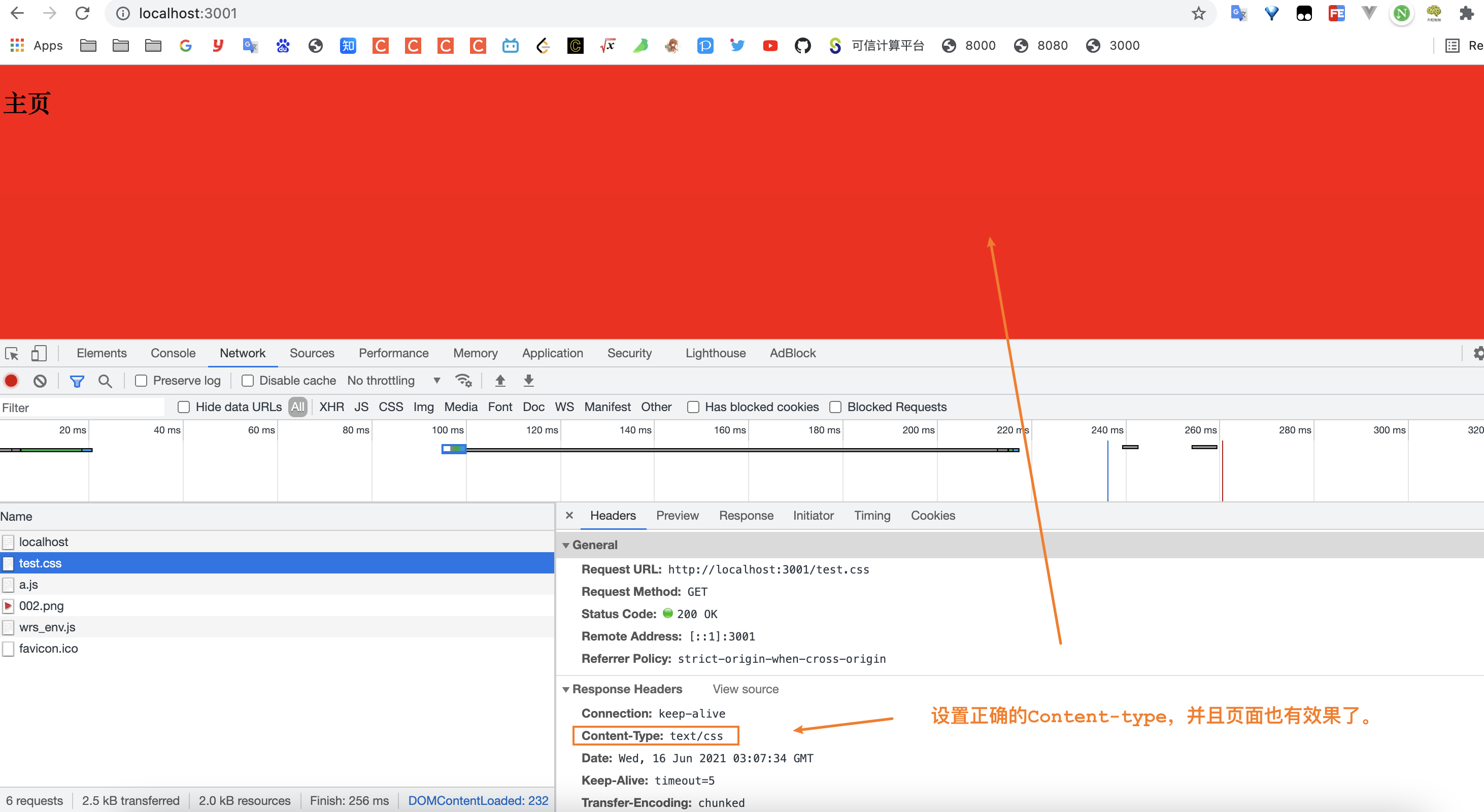Activate the inspect element picker
This screenshot has width=1484, height=812.
(x=12, y=353)
